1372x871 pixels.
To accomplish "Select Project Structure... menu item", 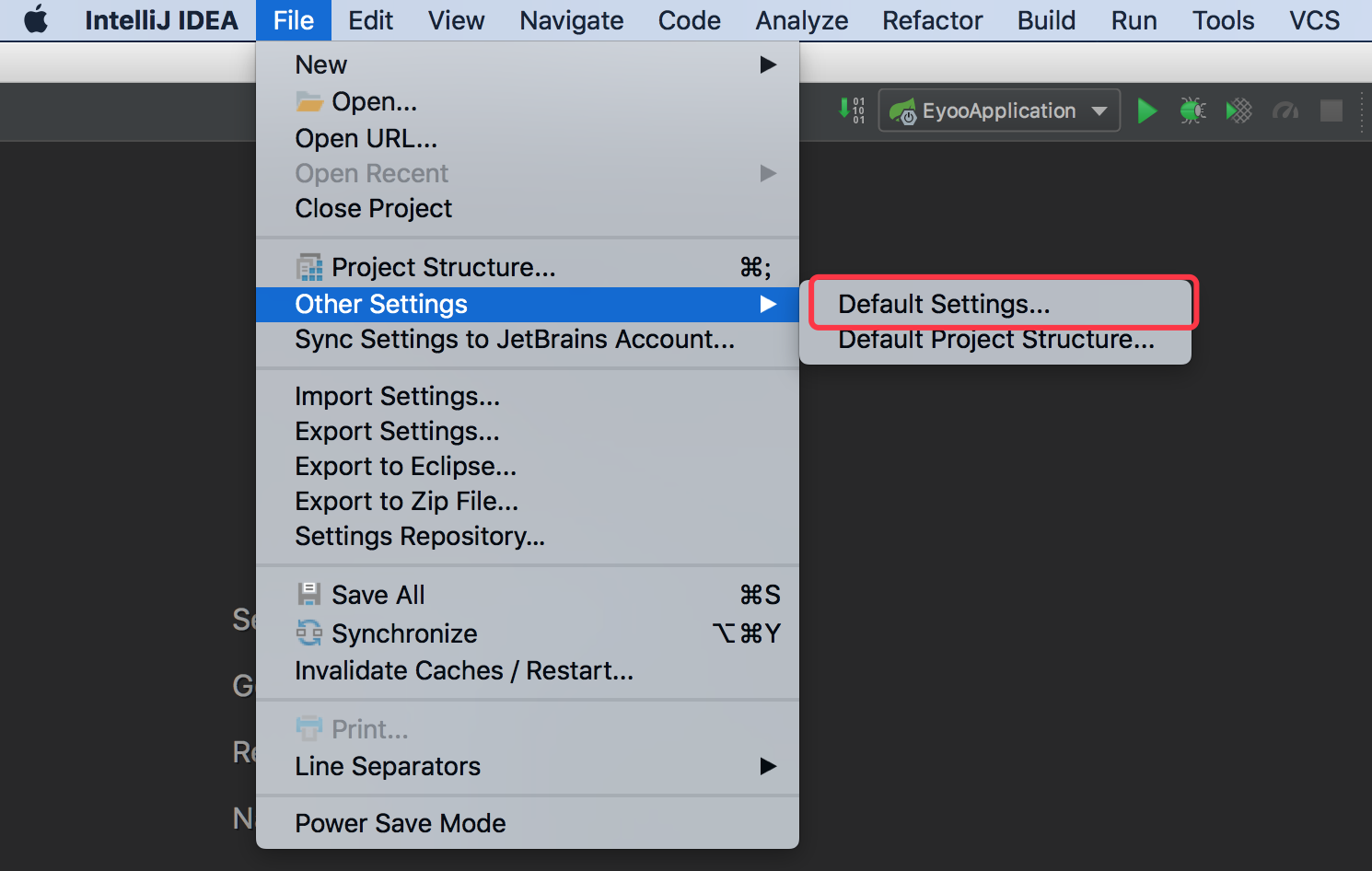I will [x=443, y=267].
